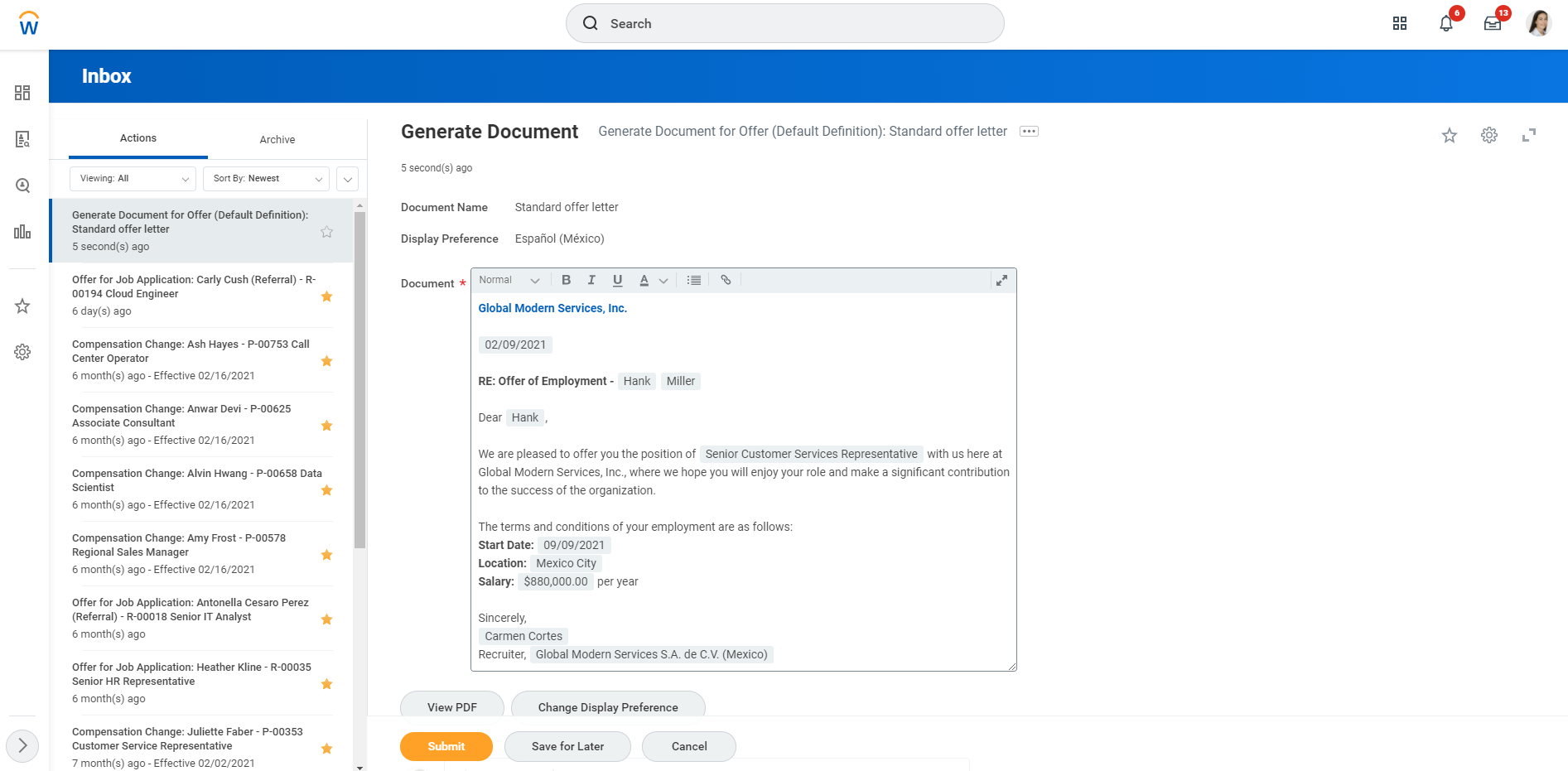Toggle star on Generate Document inbox item
The image size is (1568, 771).
[326, 232]
